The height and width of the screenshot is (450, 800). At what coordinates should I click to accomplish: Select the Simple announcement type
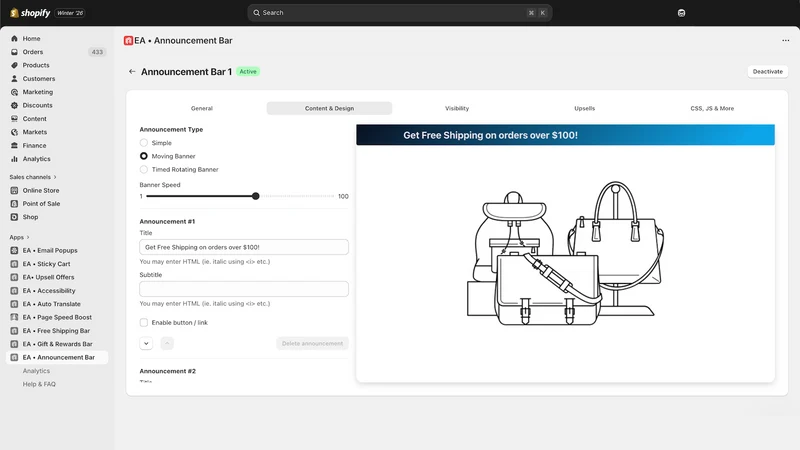tap(144, 143)
